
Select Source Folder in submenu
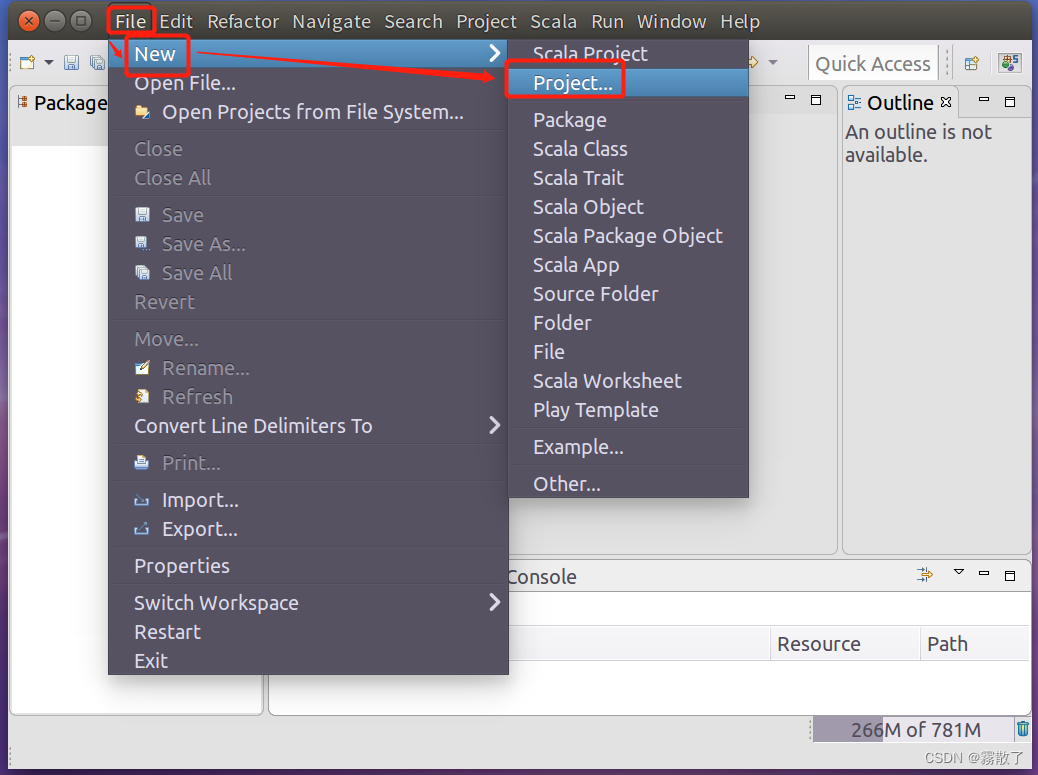pos(628,294)
